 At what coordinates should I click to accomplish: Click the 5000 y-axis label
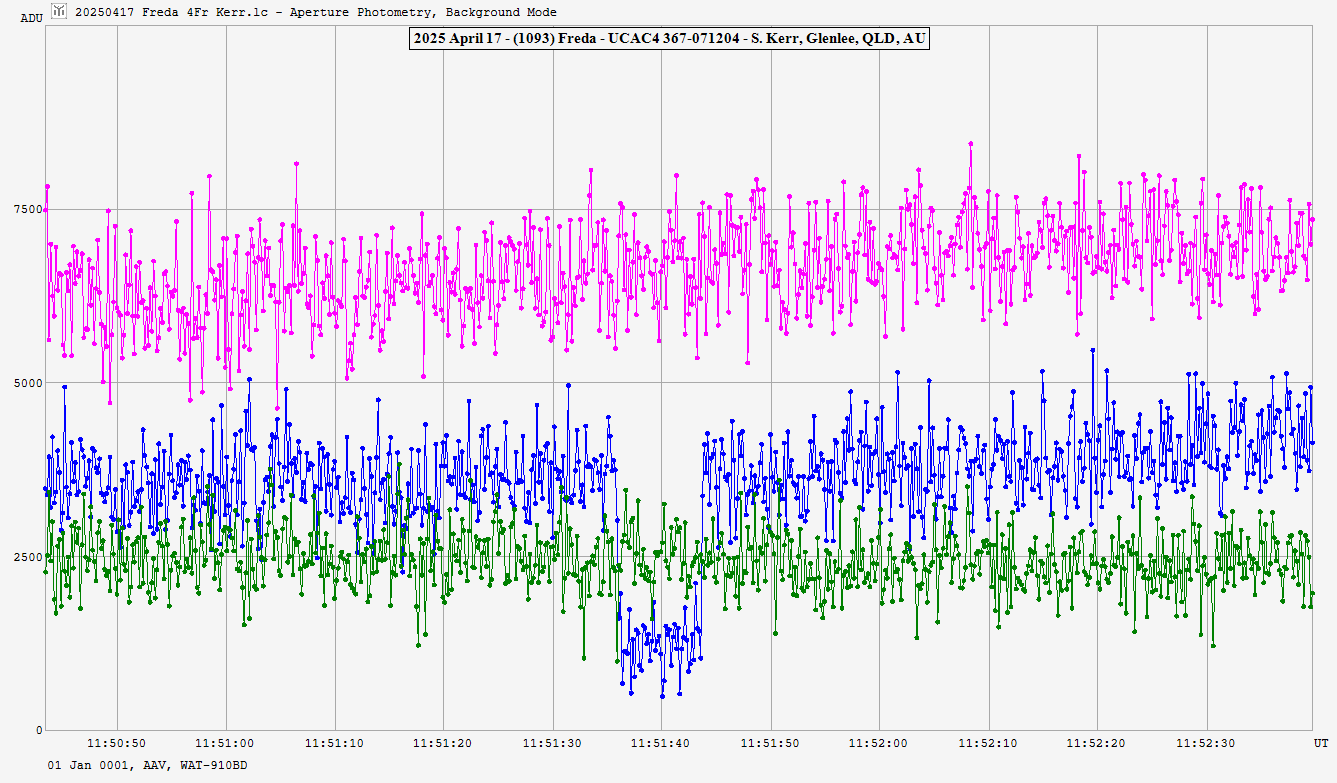[x=29, y=383]
